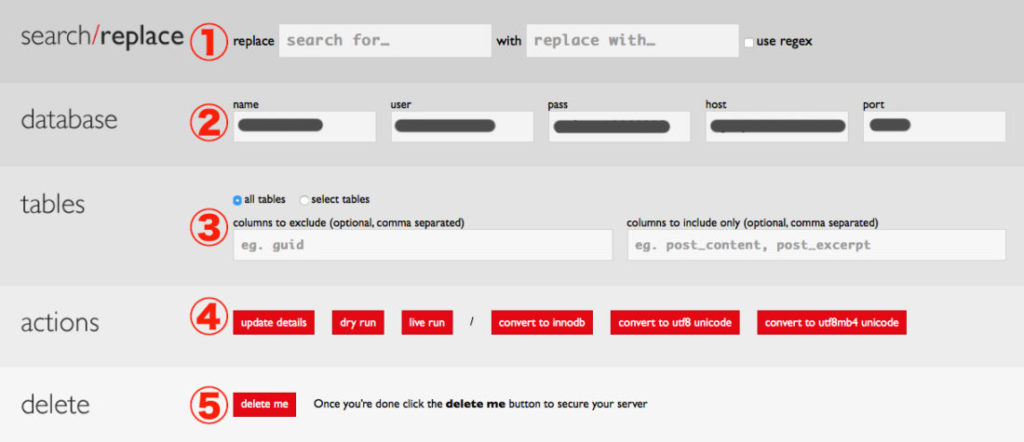Click the database user field
1024x442 pixels.
[462, 126]
